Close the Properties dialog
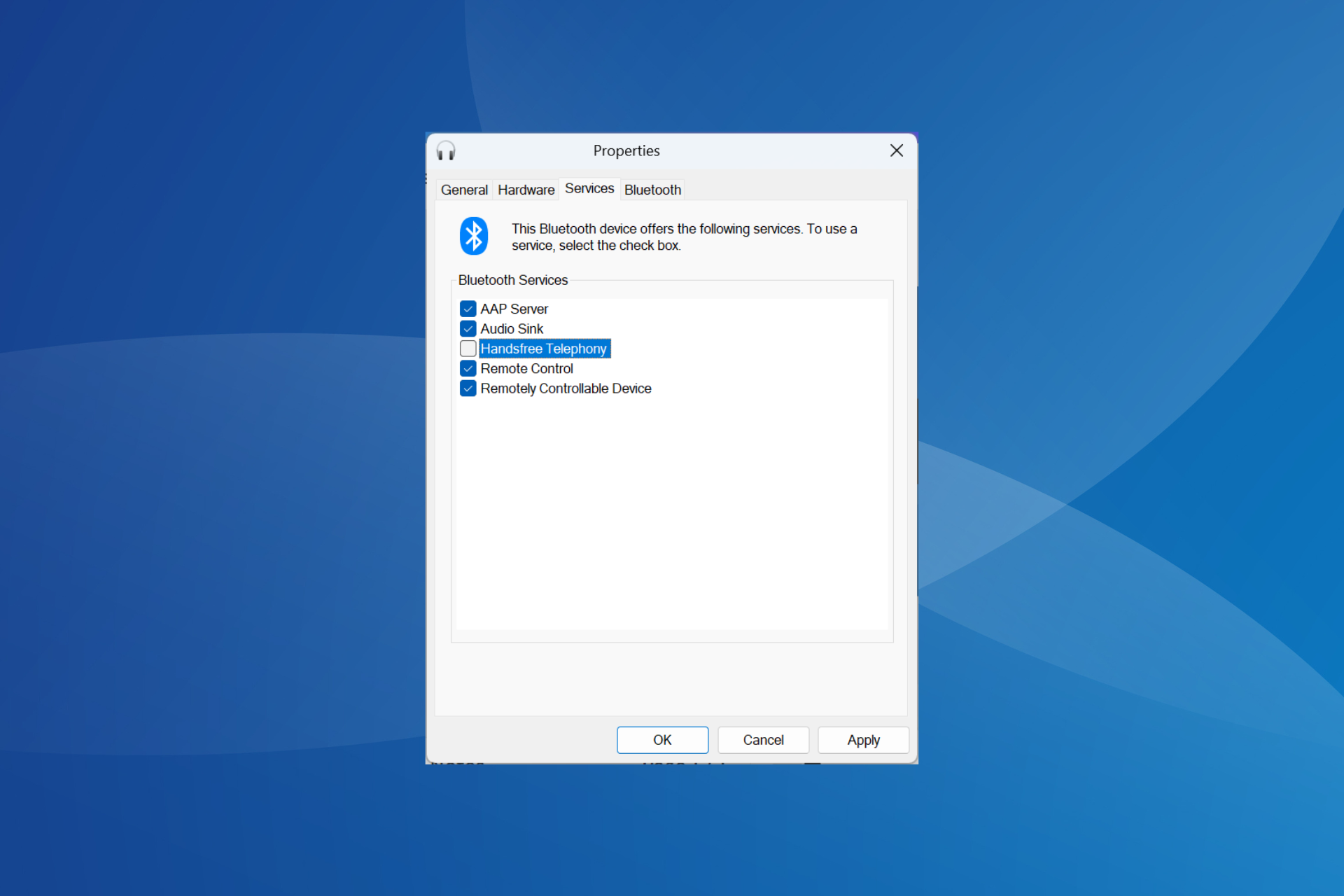This screenshot has height=896, width=1344. coord(897,150)
